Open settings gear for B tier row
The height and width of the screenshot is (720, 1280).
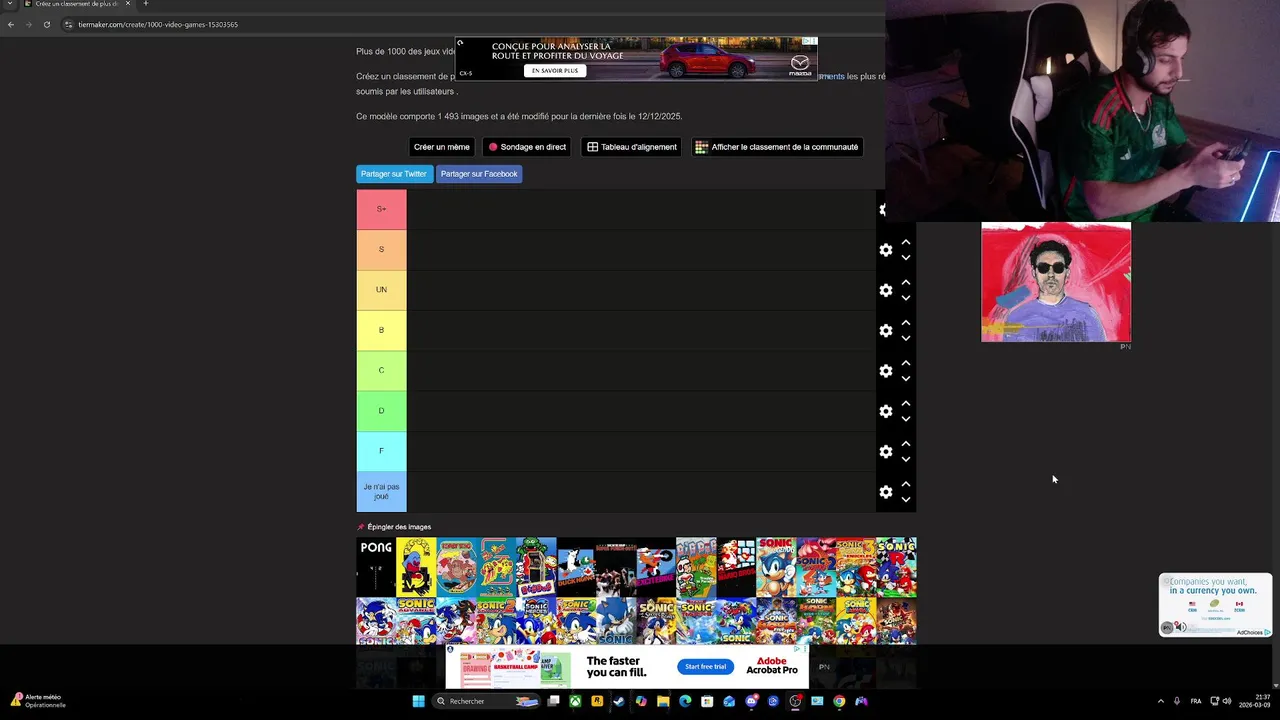coord(886,330)
